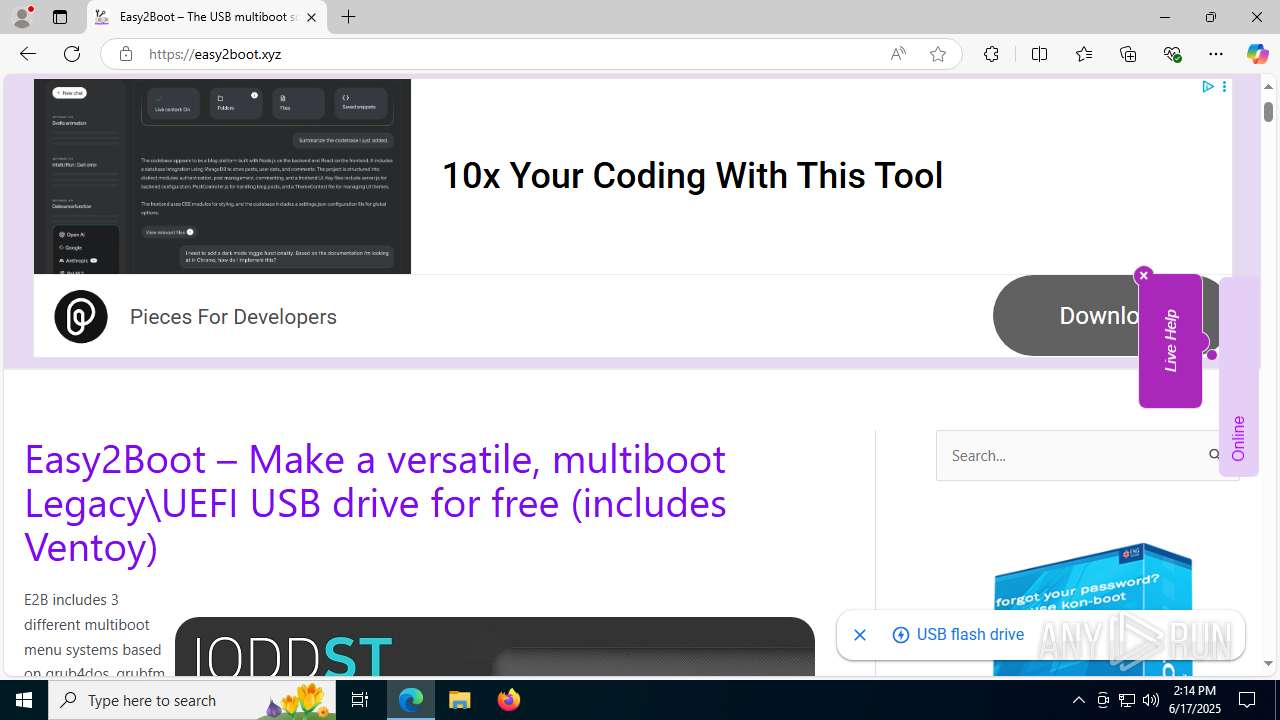Open the Collections panel
The image size is (1280, 720).
[x=1128, y=54]
